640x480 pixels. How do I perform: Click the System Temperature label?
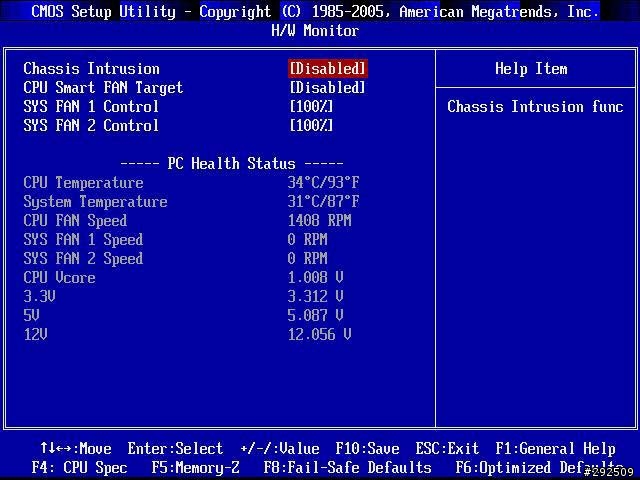[95, 202]
